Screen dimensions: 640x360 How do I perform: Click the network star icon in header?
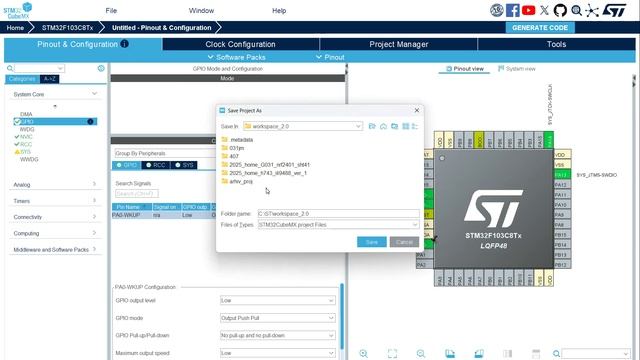(592, 11)
